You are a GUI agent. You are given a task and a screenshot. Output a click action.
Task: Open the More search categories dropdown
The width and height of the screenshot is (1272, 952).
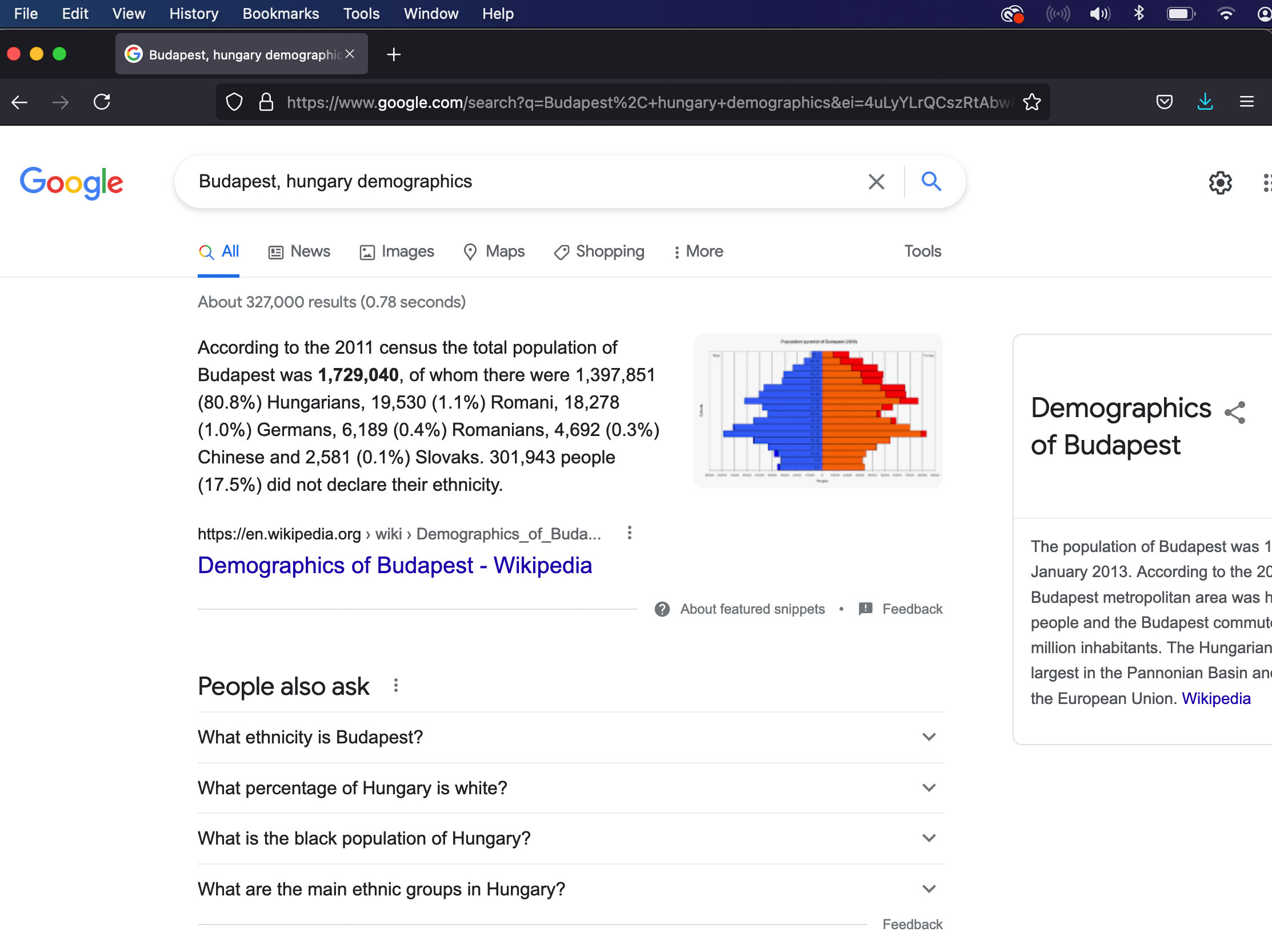pyautogui.click(x=698, y=251)
